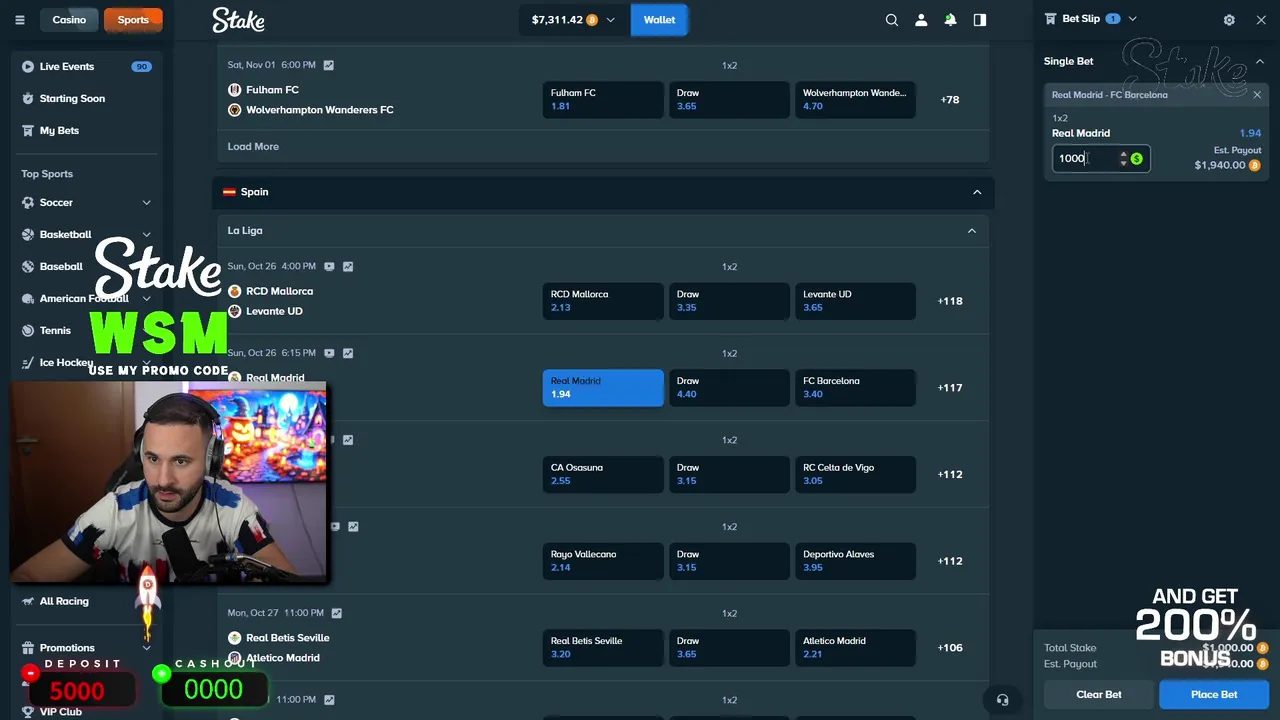1280x720 pixels.
Task: Toggle the side panel layout icon
Action: 980,20
